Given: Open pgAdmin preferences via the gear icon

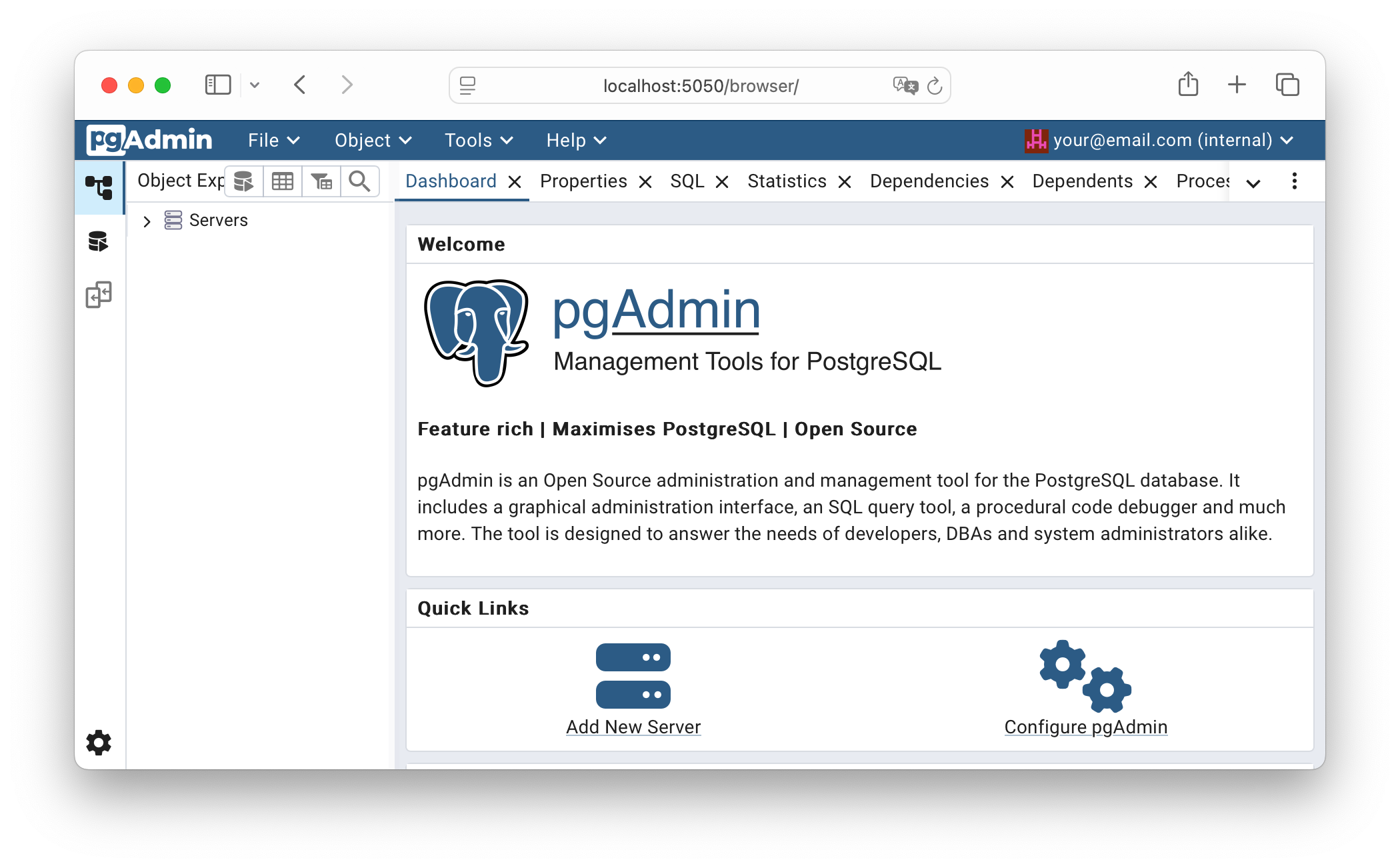Looking at the screenshot, I should (99, 743).
